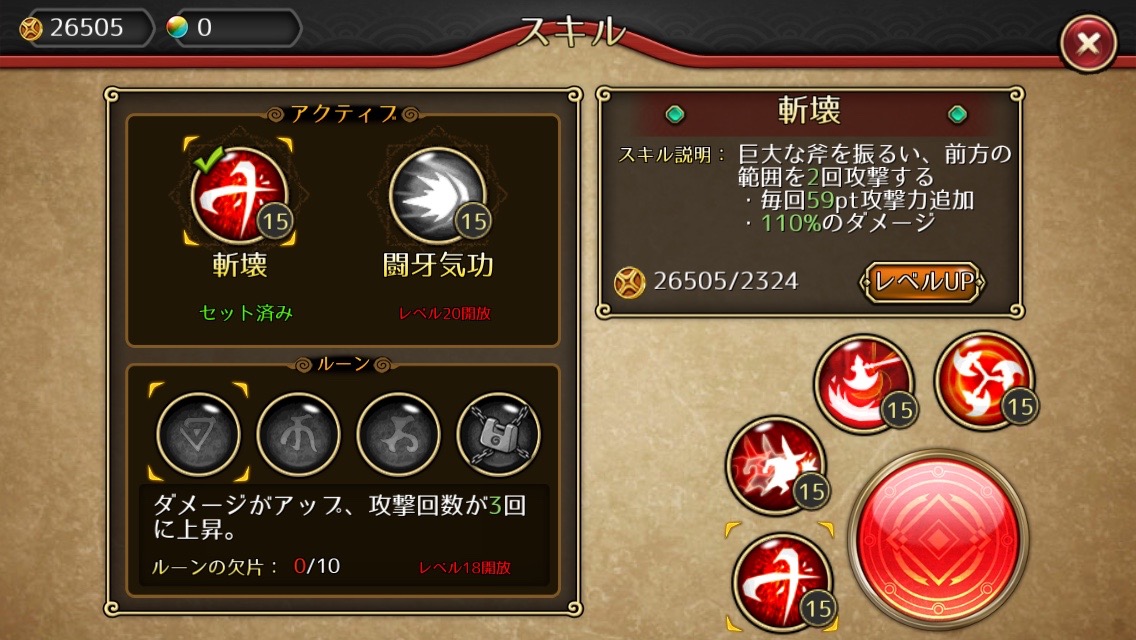Tap the large red main attack button
Screen dimensions: 1136x640
[x=939, y=539]
